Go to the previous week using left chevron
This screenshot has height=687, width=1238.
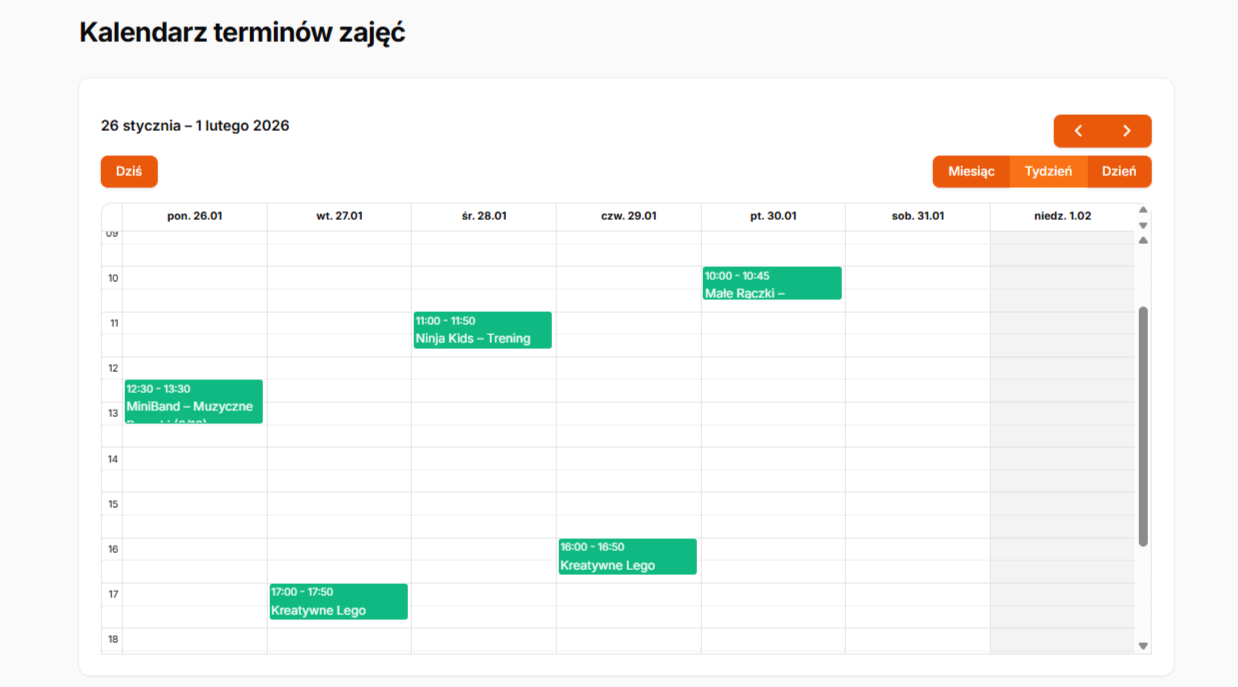(x=1078, y=131)
